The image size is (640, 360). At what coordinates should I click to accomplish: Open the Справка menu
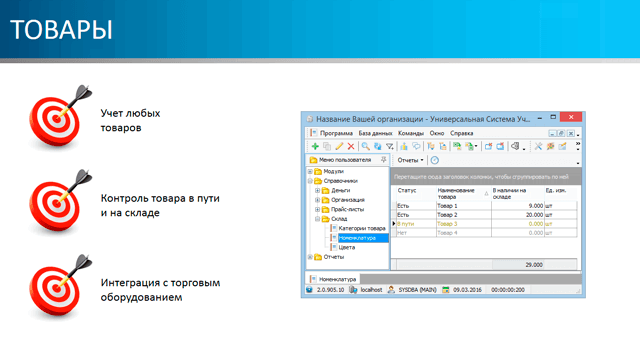462,133
